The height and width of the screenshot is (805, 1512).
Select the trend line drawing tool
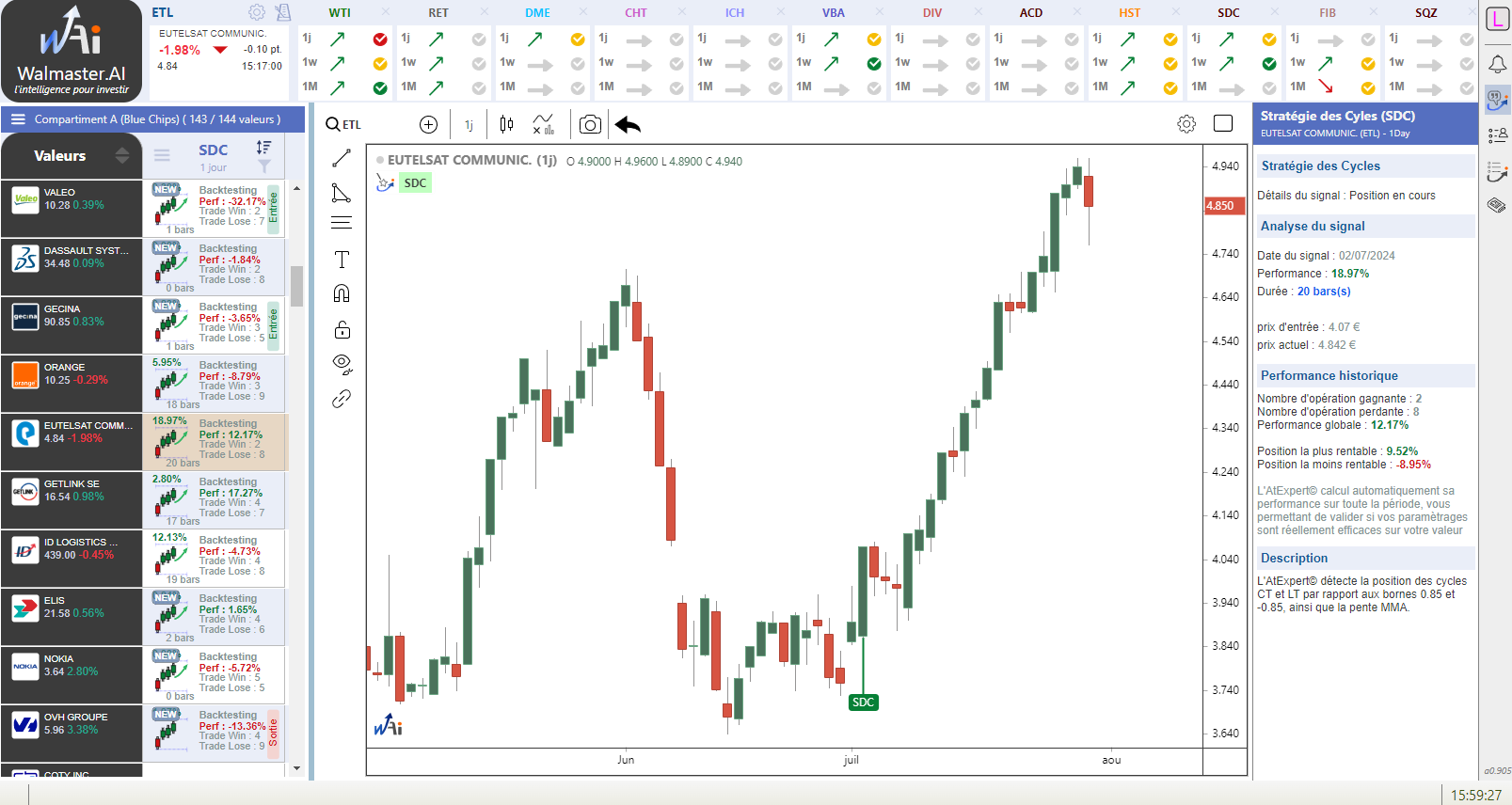pos(342,158)
